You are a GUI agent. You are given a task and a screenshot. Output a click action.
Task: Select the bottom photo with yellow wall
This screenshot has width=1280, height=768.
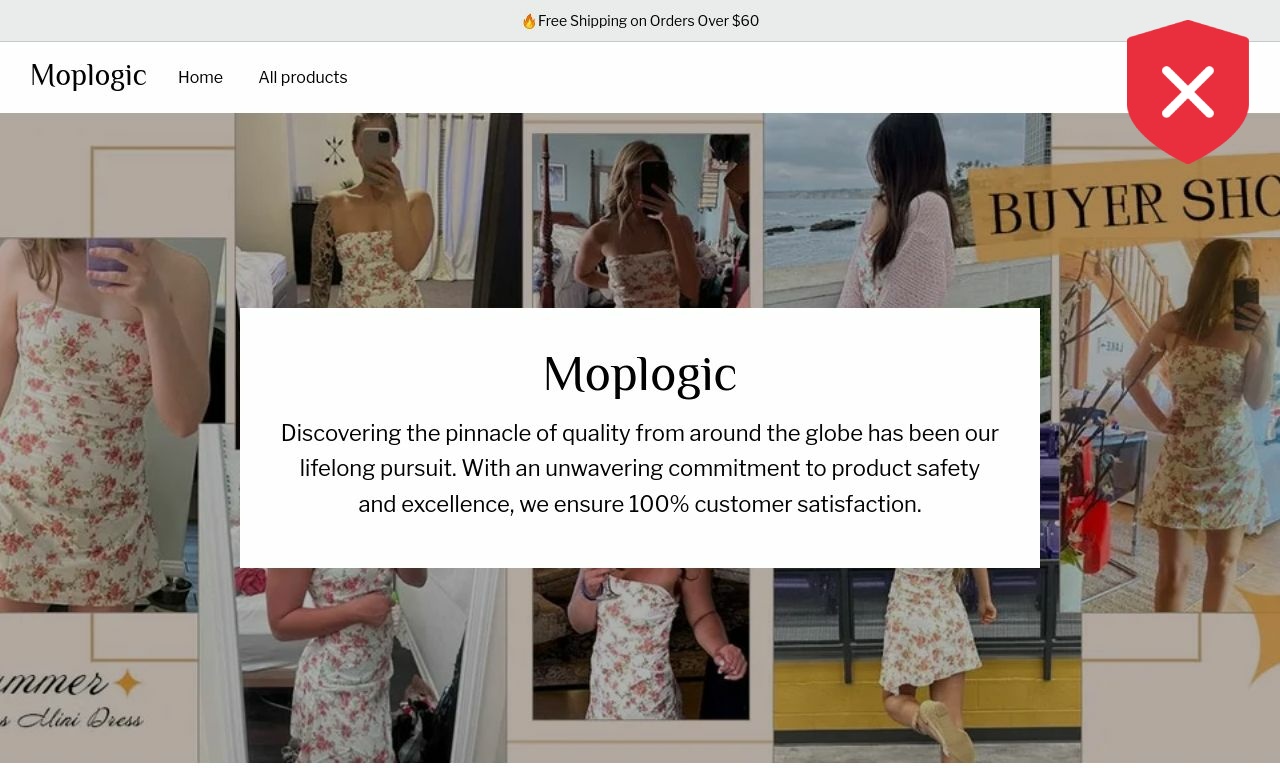927,665
